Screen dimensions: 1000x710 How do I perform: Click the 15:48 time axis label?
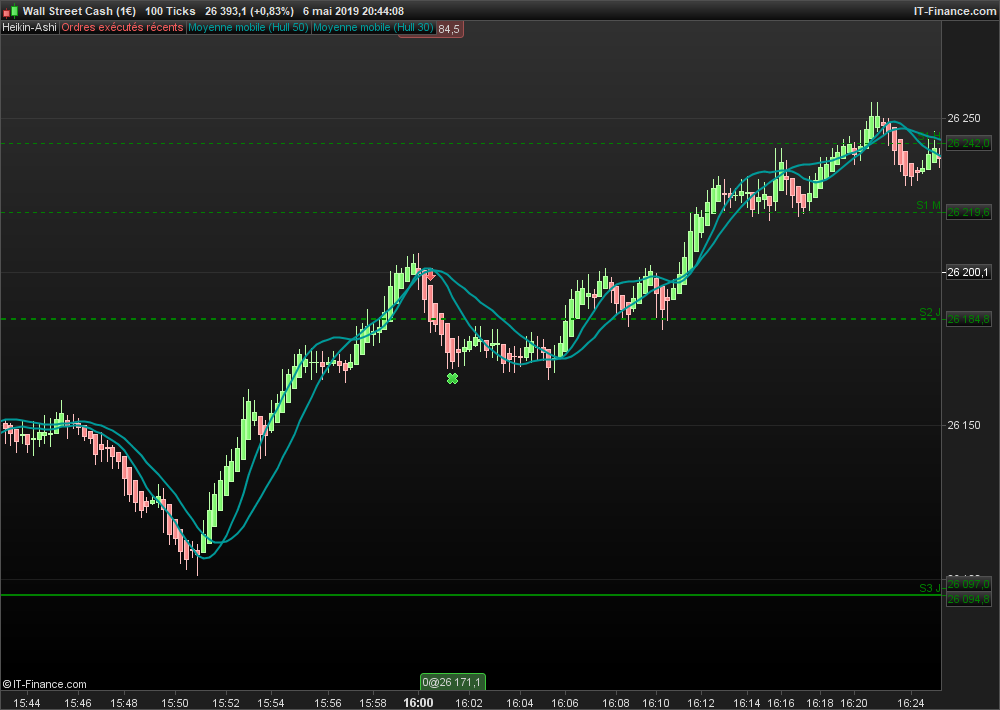click(124, 703)
